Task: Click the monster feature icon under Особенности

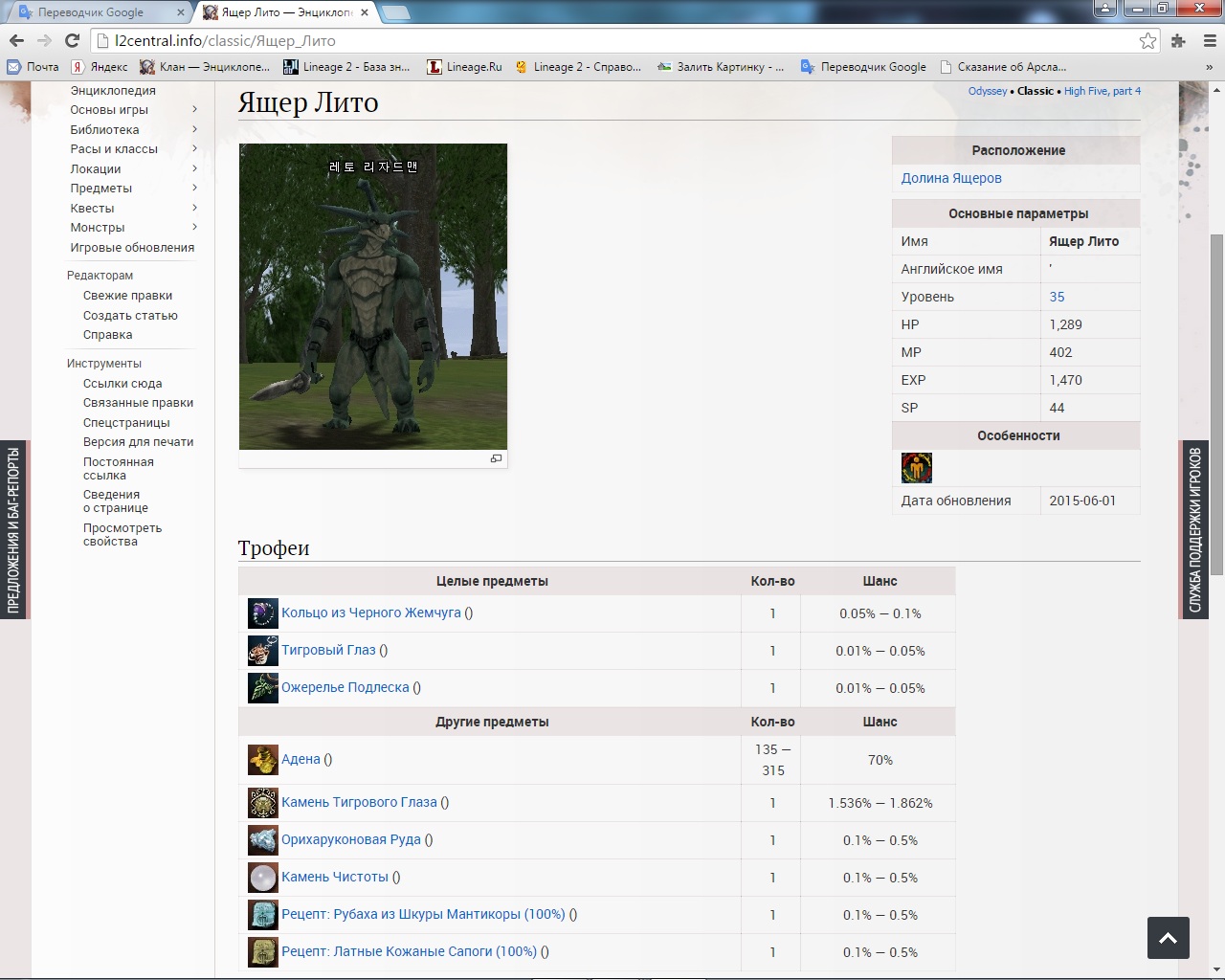Action: click(917, 468)
